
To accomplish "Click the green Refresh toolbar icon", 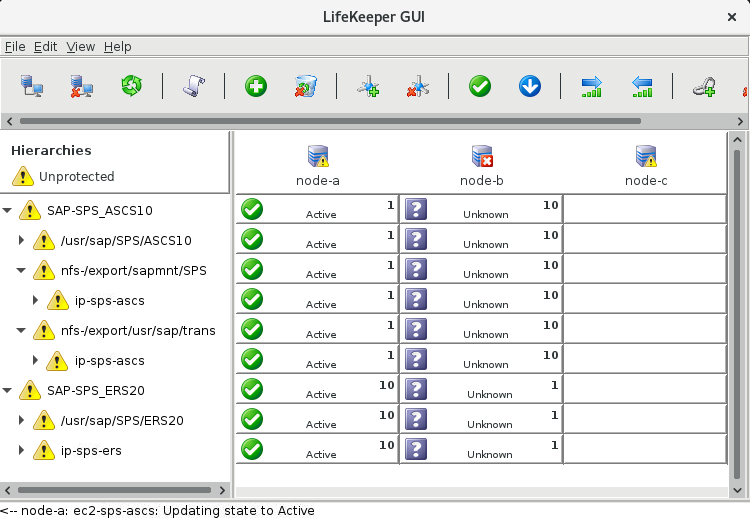I will (x=132, y=86).
